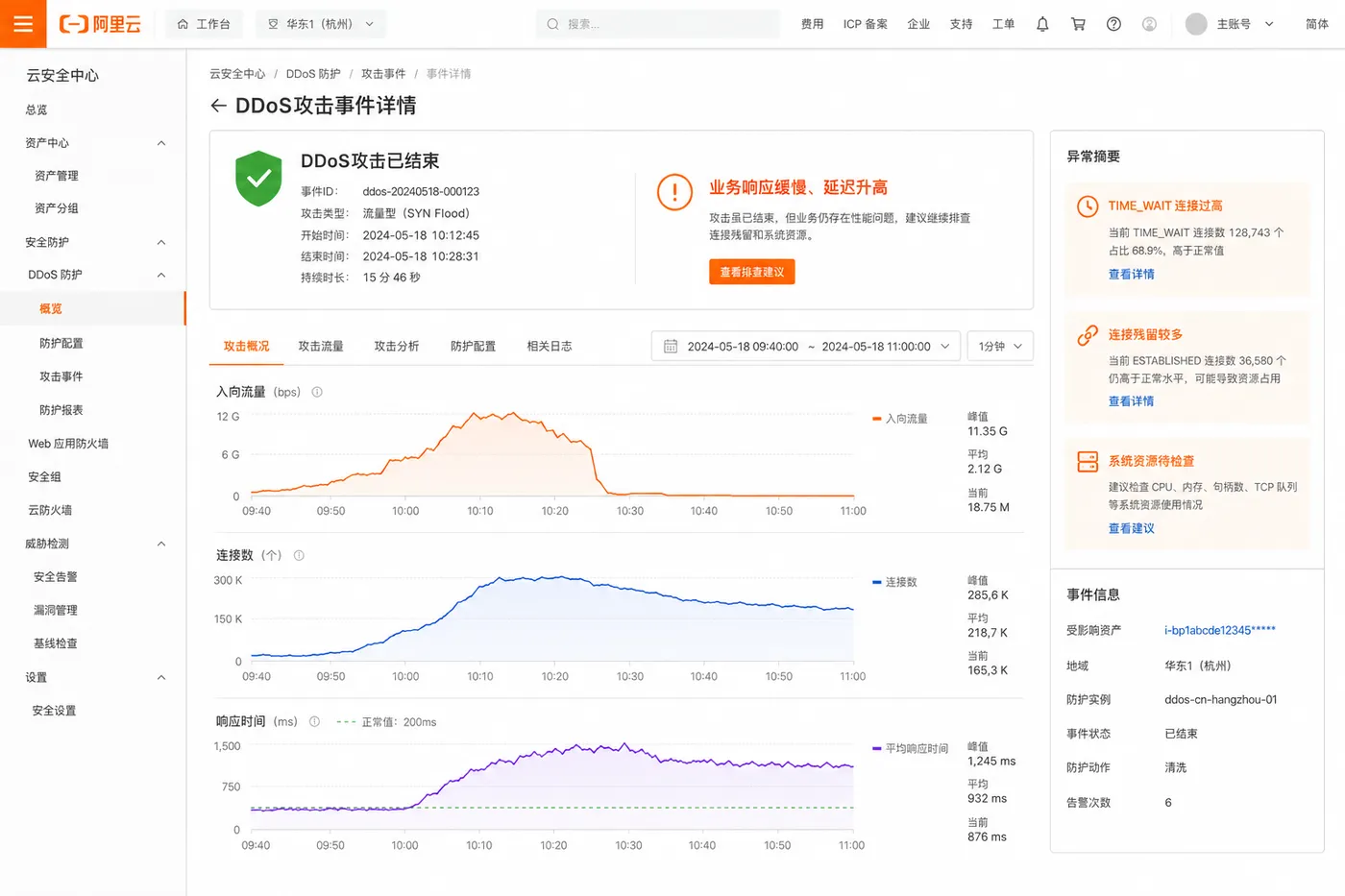Open 漏洞管理 in the sidebar
The height and width of the screenshot is (896, 1345).
pos(56,610)
